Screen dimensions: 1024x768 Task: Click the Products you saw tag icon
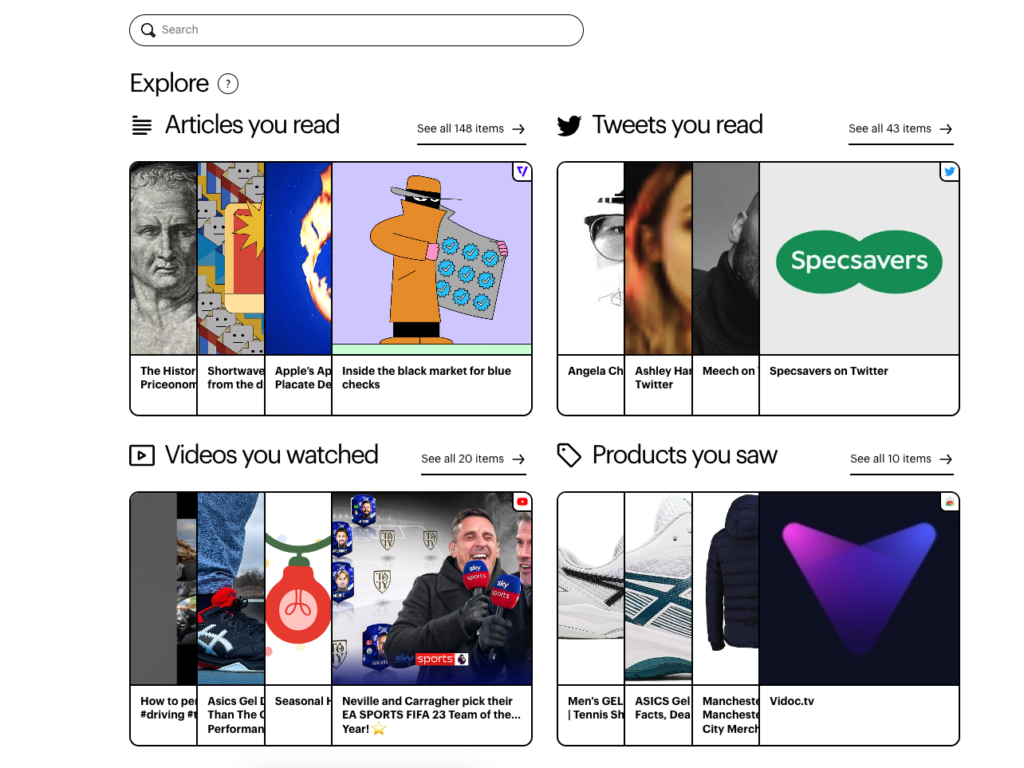coord(569,455)
